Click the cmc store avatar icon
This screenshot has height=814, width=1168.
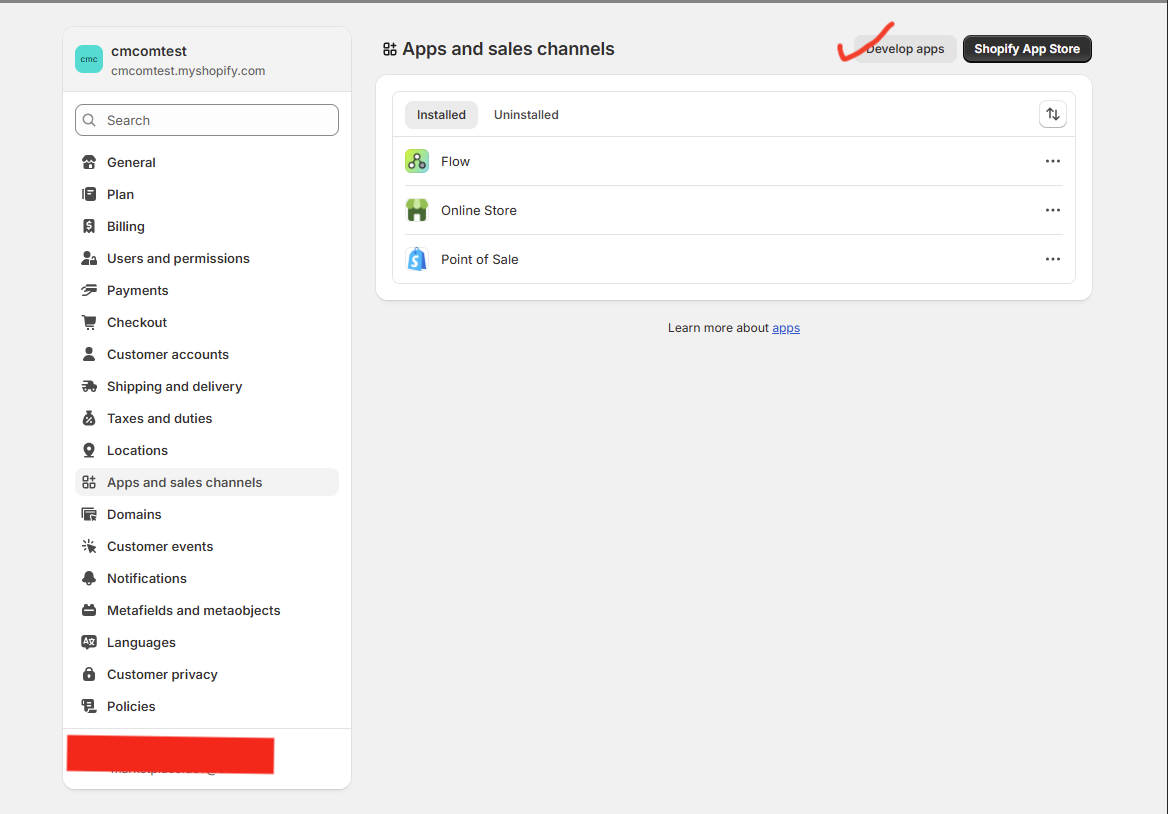pyautogui.click(x=89, y=59)
